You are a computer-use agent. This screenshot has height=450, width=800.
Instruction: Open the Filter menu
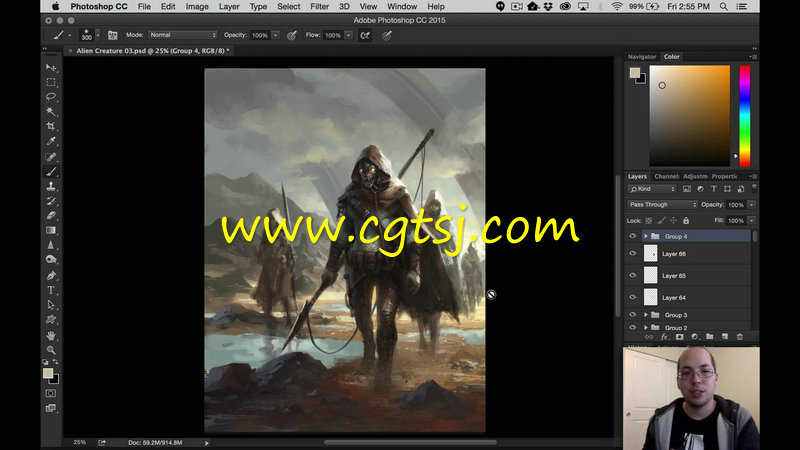[319, 7]
